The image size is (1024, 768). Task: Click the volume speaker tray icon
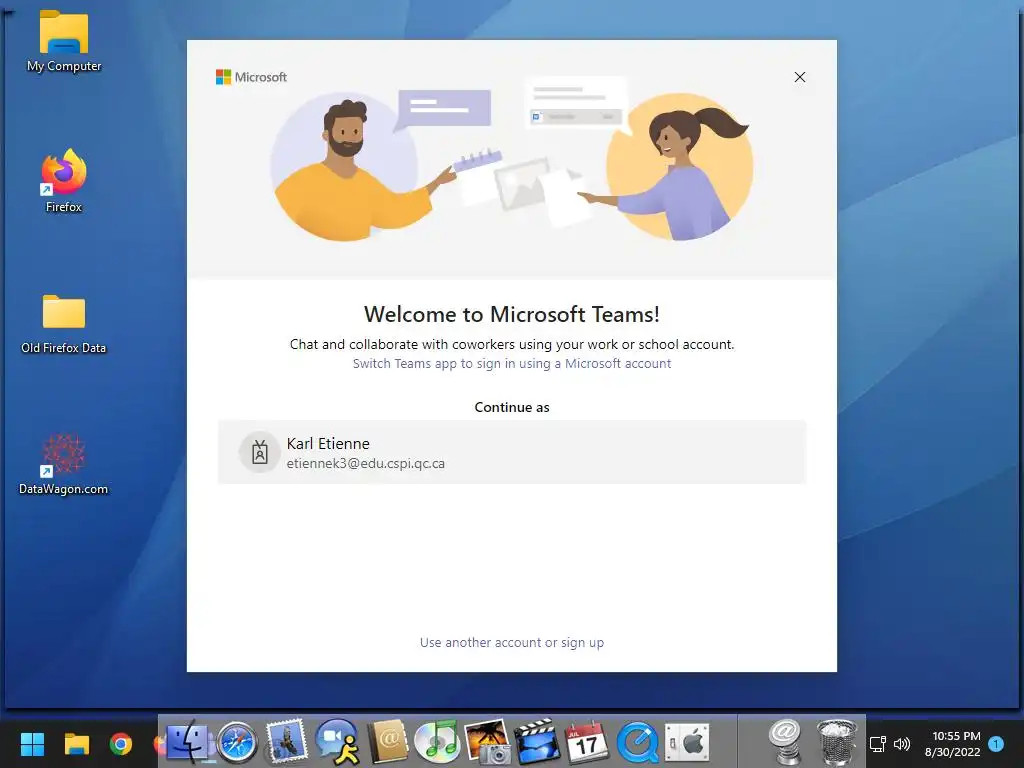click(902, 744)
